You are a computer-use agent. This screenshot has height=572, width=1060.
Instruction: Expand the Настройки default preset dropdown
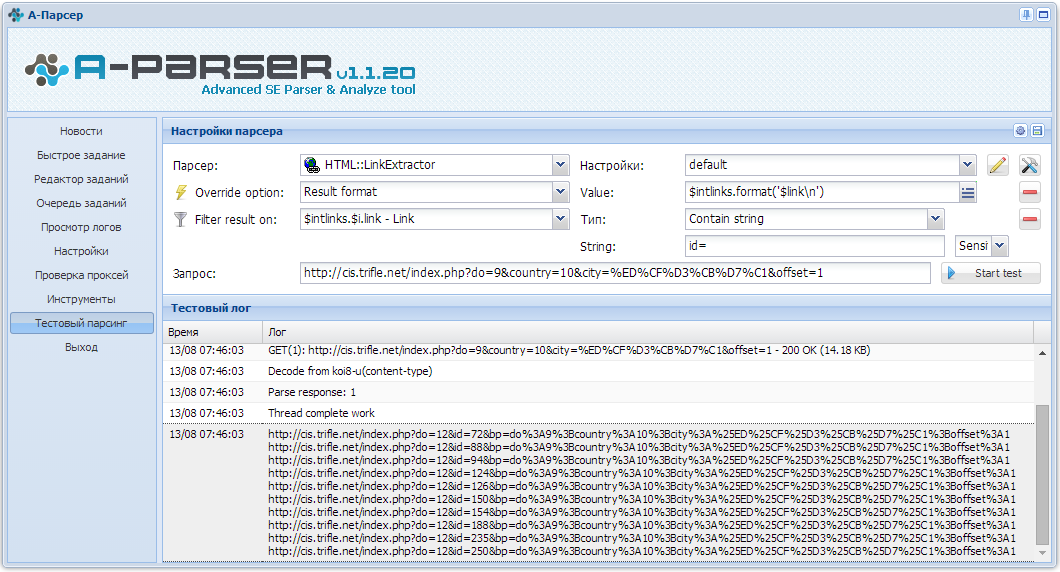967,165
